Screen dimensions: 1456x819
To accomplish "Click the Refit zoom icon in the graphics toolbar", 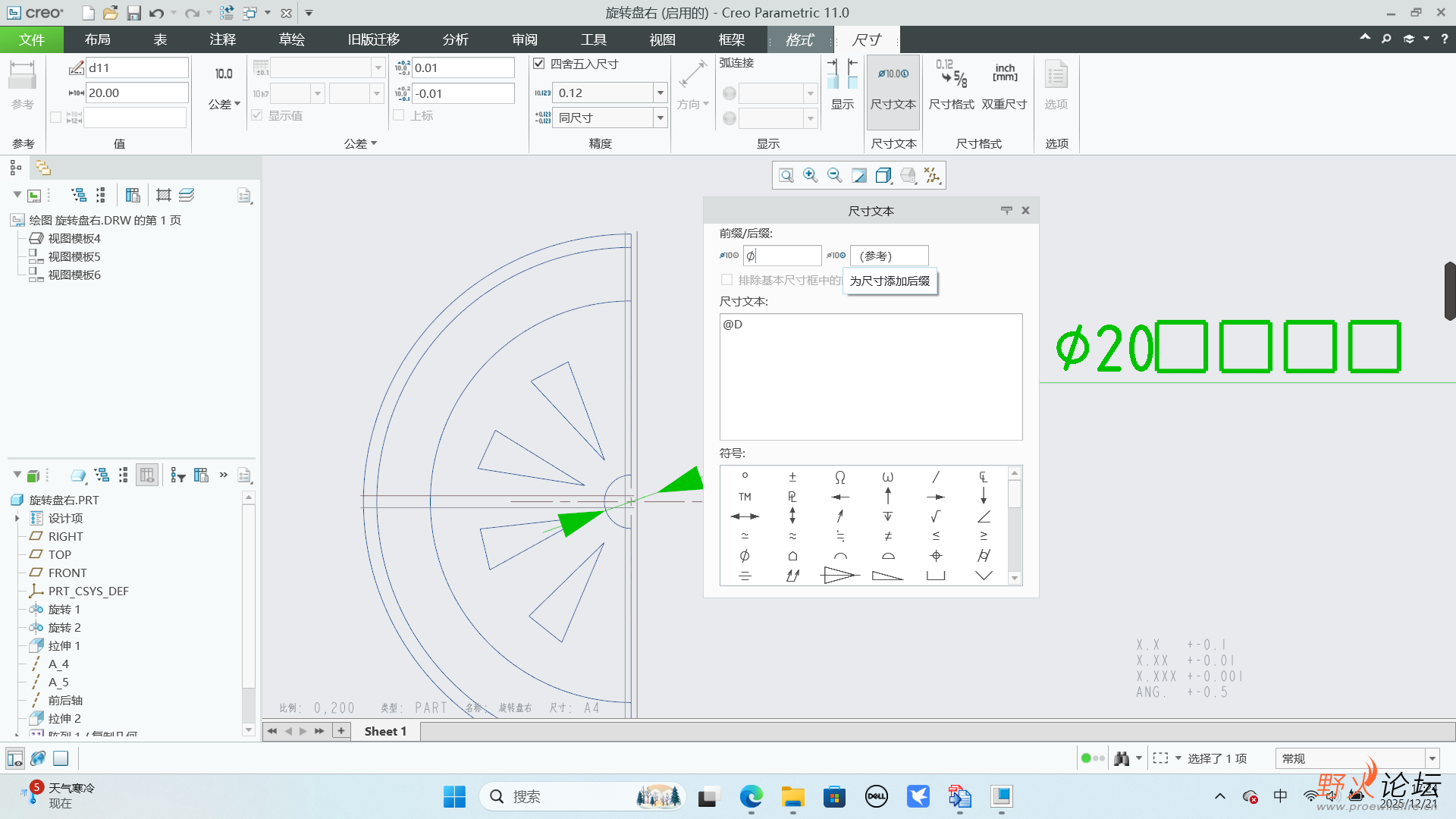I will pyautogui.click(x=786, y=176).
